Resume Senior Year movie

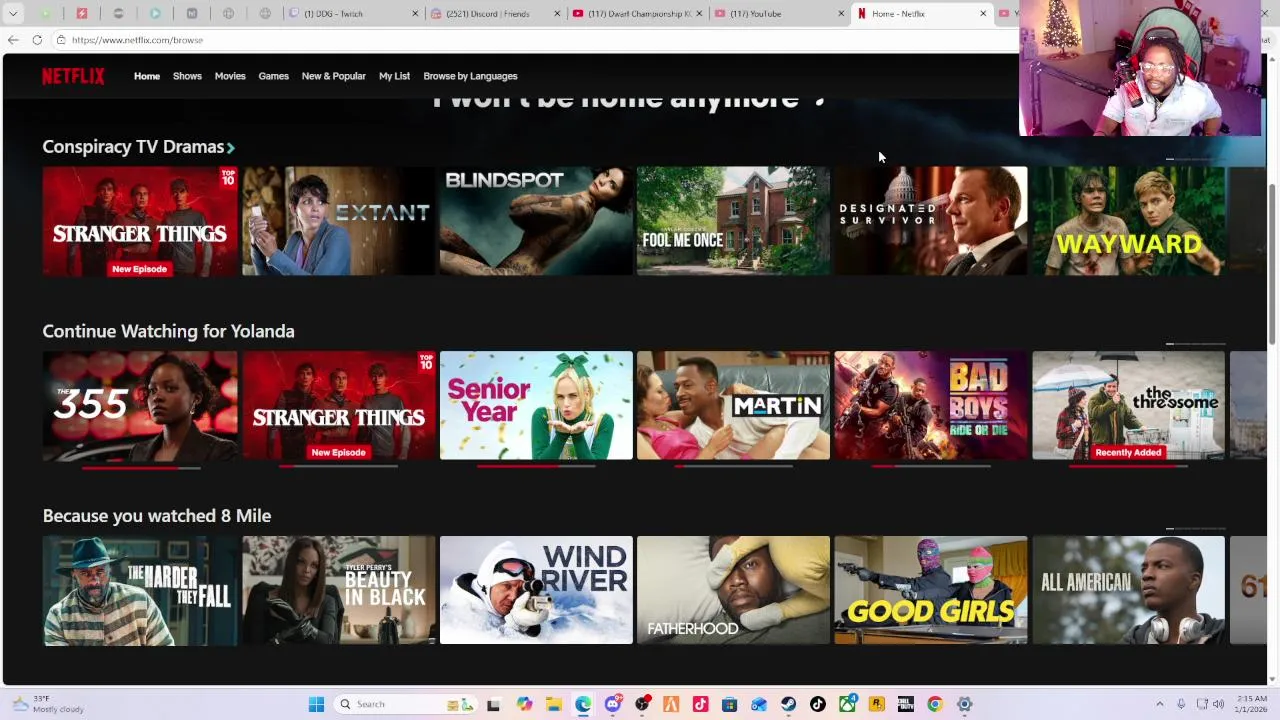[536, 405]
